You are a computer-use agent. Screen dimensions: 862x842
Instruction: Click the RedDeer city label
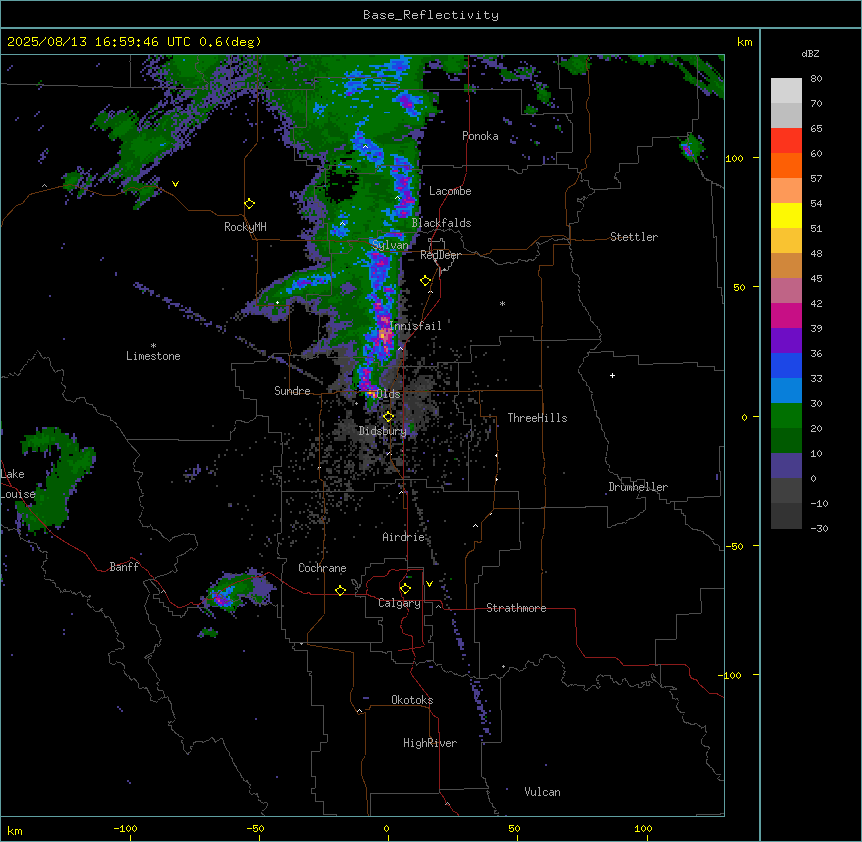(440, 255)
